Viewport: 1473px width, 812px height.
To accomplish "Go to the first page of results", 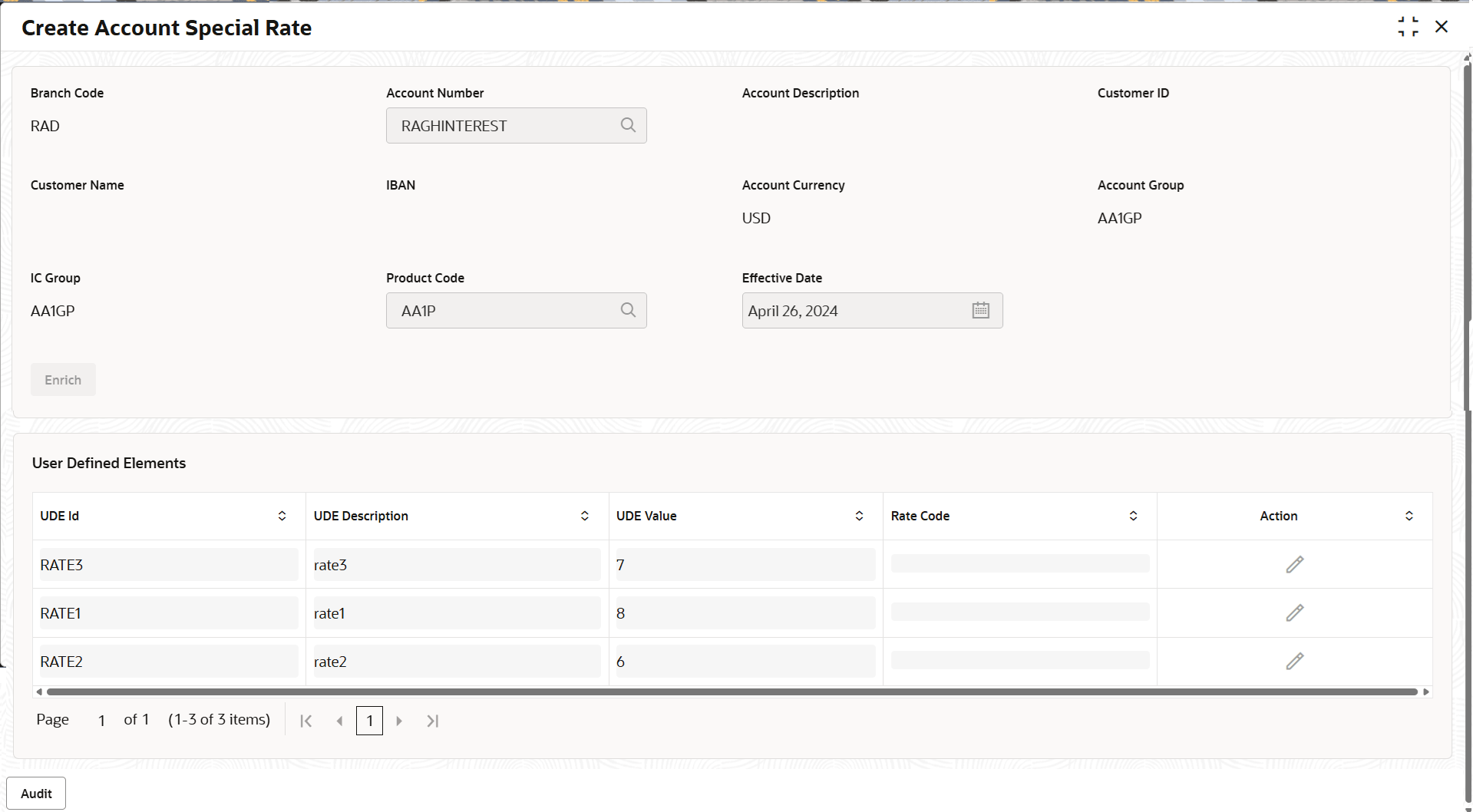I will (306, 721).
